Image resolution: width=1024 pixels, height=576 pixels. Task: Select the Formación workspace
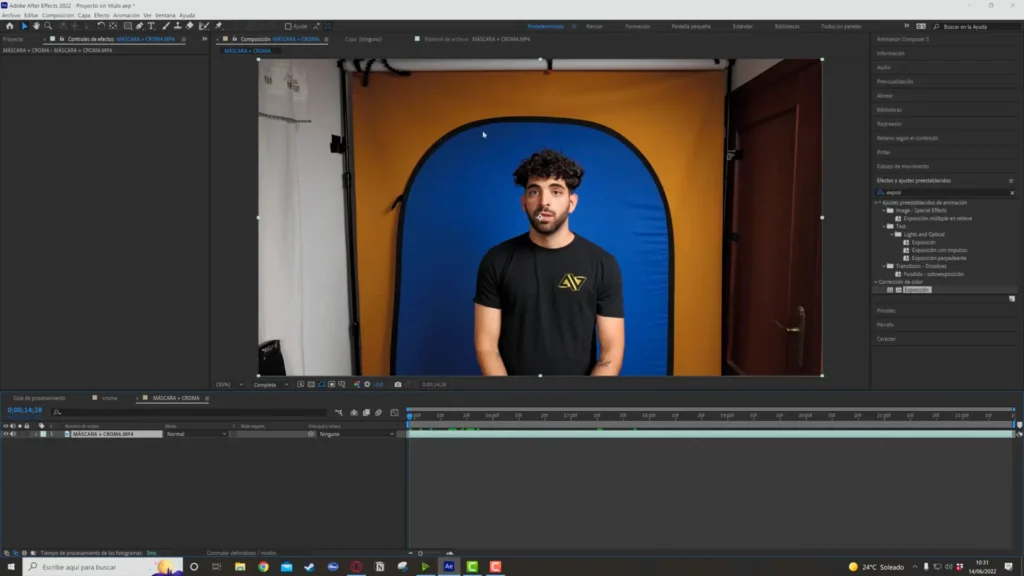point(637,26)
